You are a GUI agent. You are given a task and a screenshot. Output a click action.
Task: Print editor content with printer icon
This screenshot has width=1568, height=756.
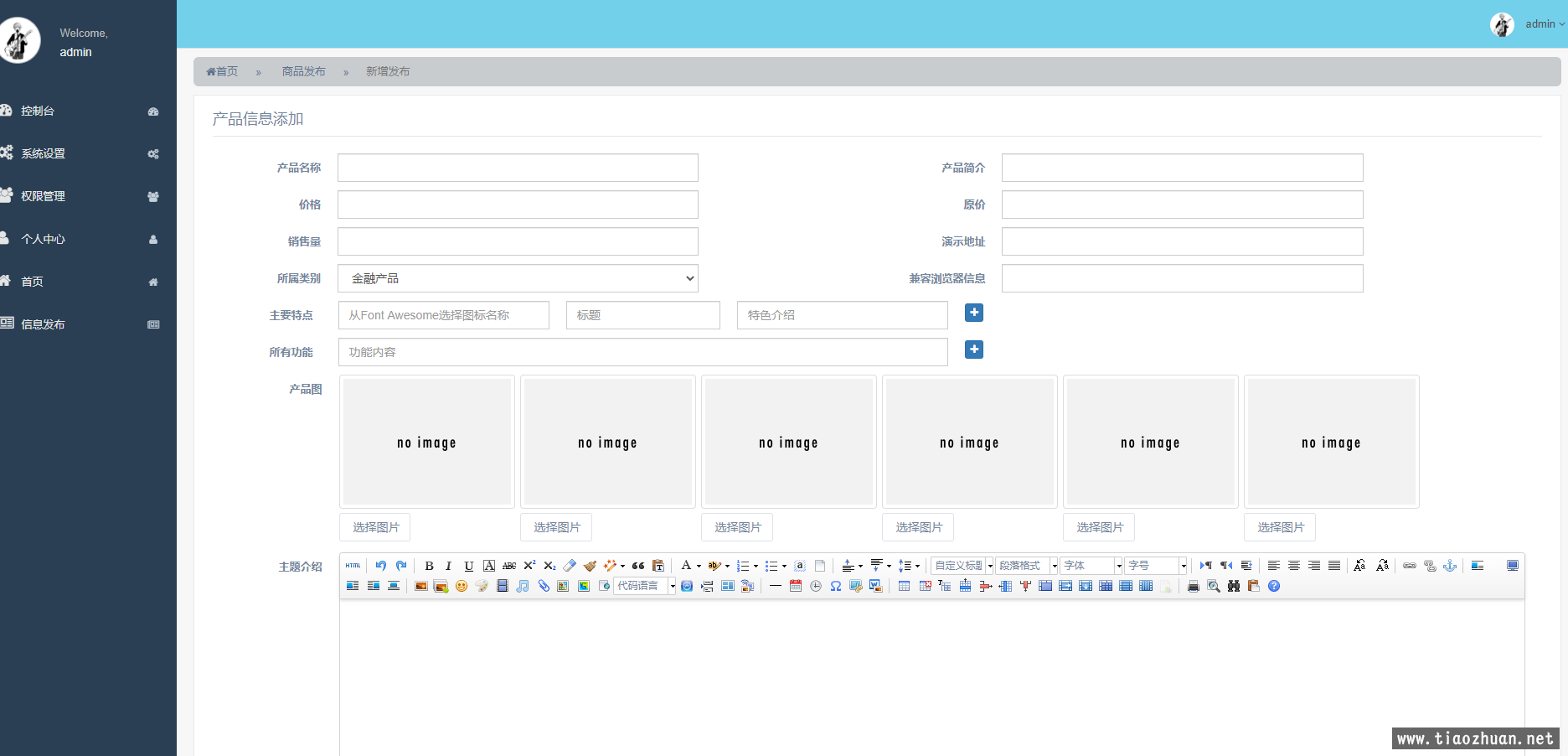[1194, 586]
